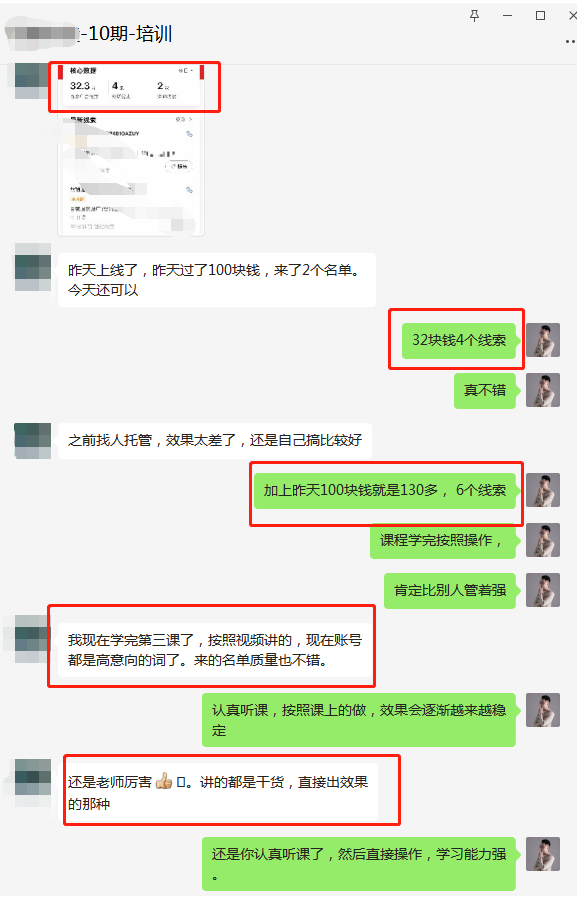Viewport: 578px width, 908px height.
Task: Click own avatar next to '肯定比别人管着强'
Action: [x=543, y=590]
